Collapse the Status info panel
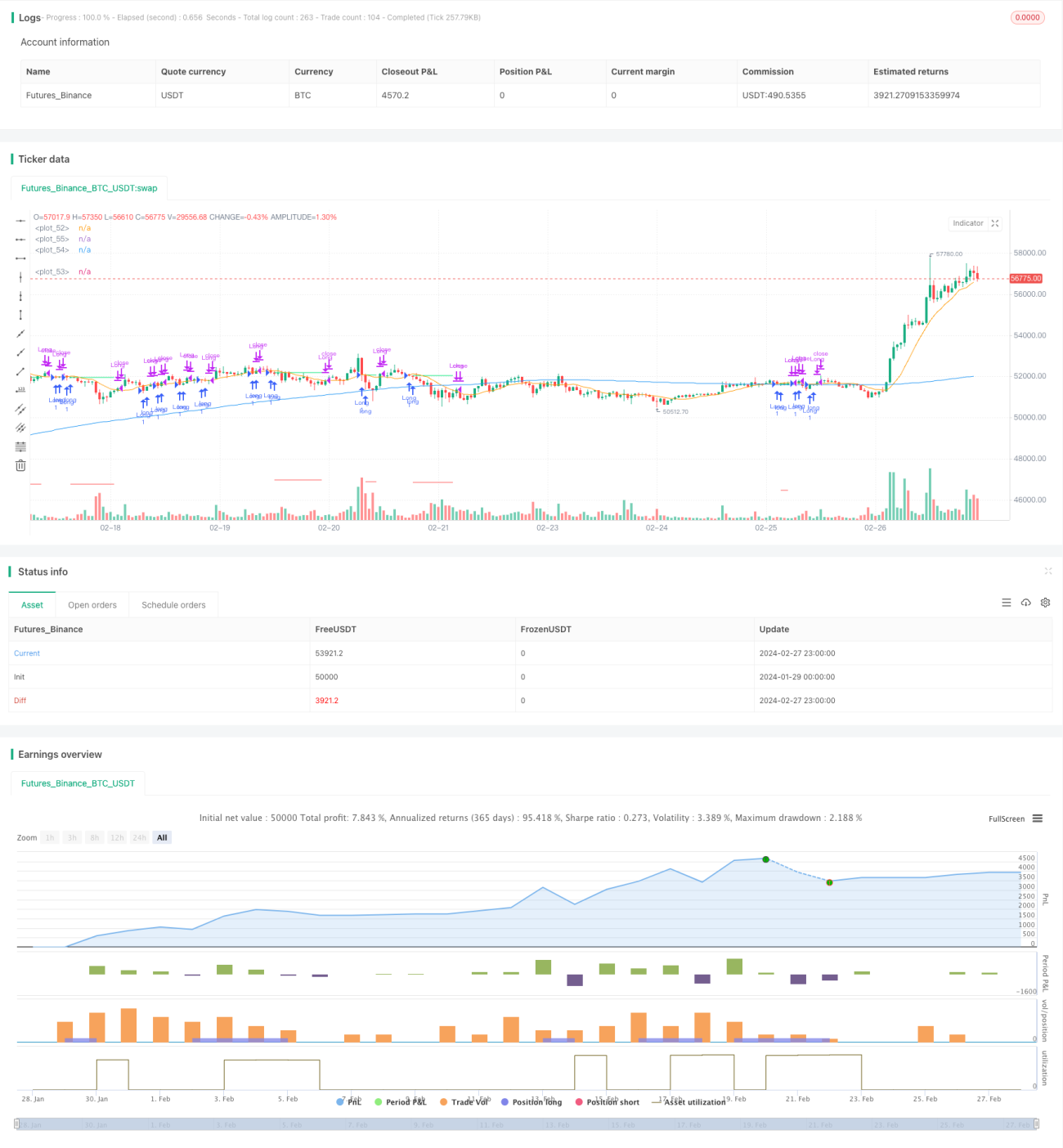The image size is (1063, 1148). click(1048, 572)
